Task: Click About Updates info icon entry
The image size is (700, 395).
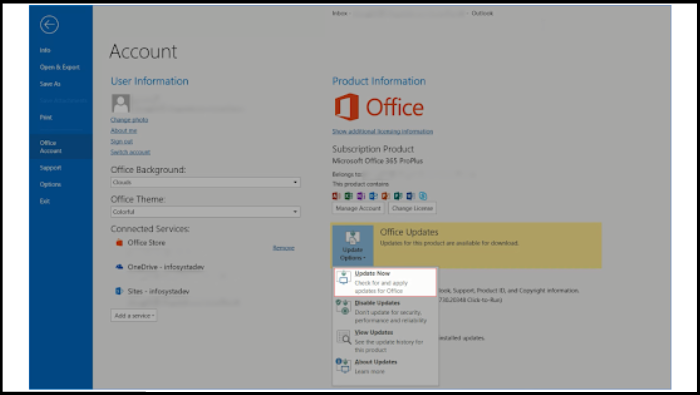Action: [343, 366]
